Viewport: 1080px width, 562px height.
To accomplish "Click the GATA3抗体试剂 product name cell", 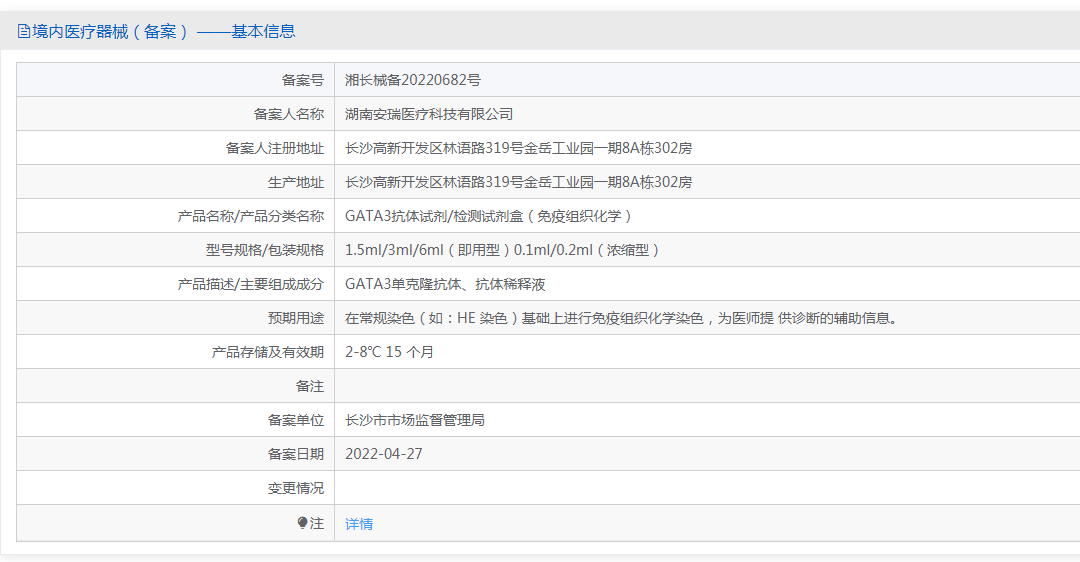I will tap(488, 216).
